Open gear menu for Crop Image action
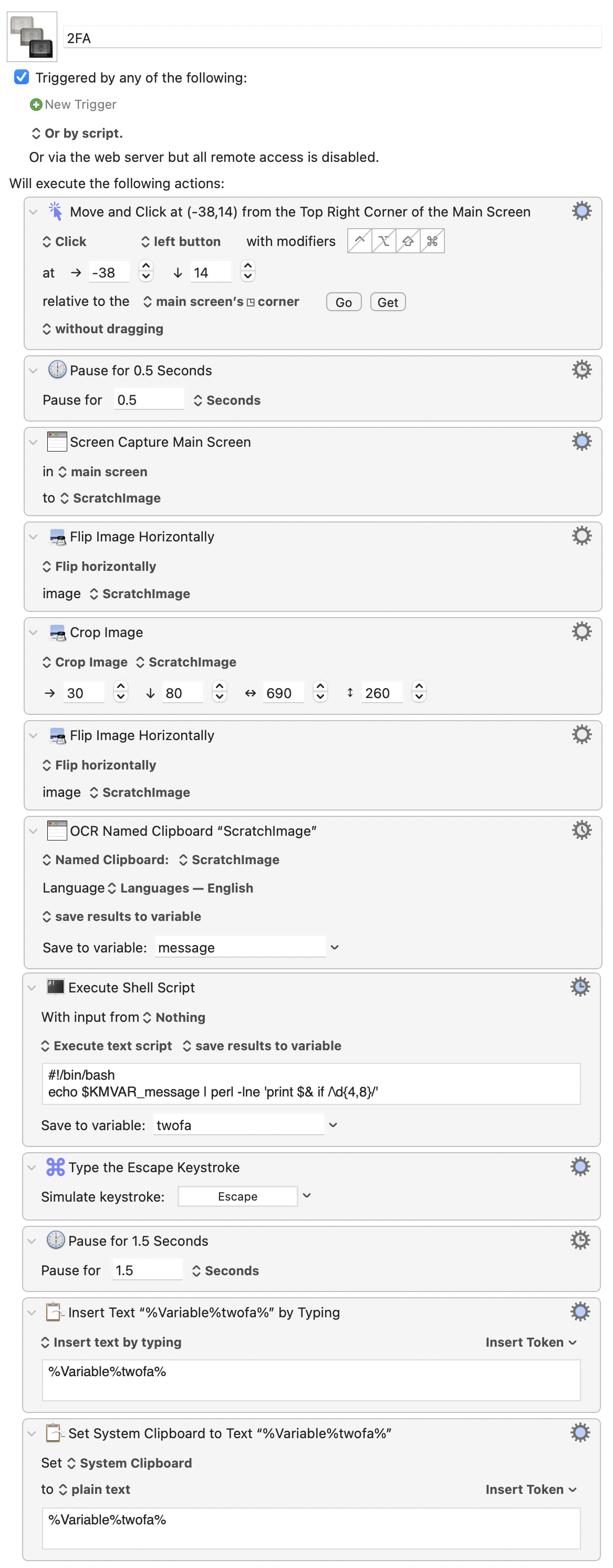This screenshot has width=613, height=1568. tap(581, 631)
